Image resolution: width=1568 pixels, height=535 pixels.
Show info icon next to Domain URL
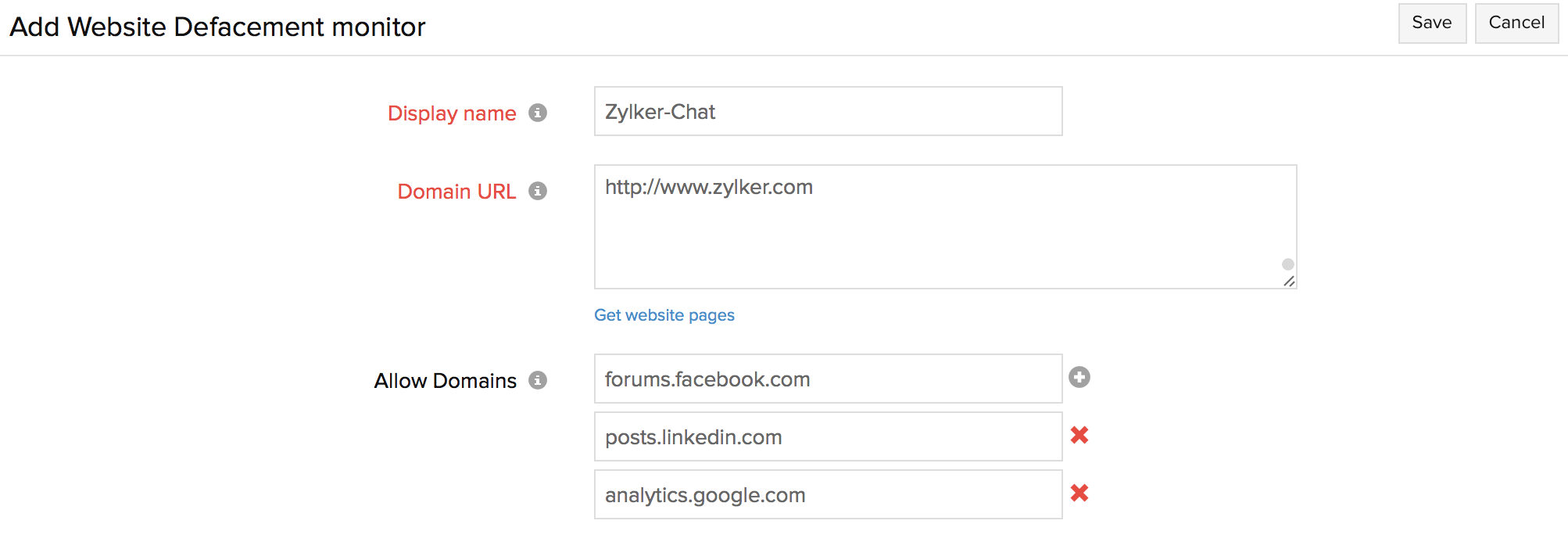coord(538,191)
